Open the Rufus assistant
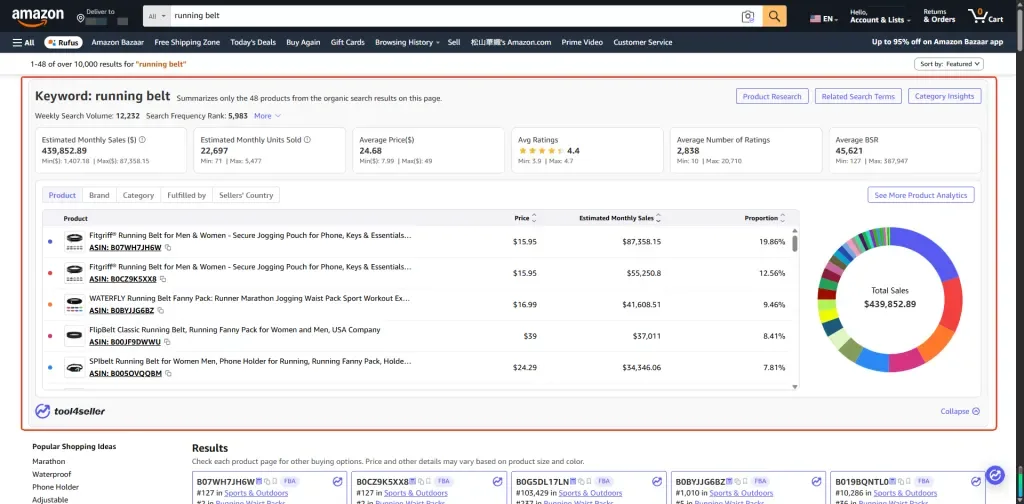This screenshot has height=504, width=1024. point(63,42)
